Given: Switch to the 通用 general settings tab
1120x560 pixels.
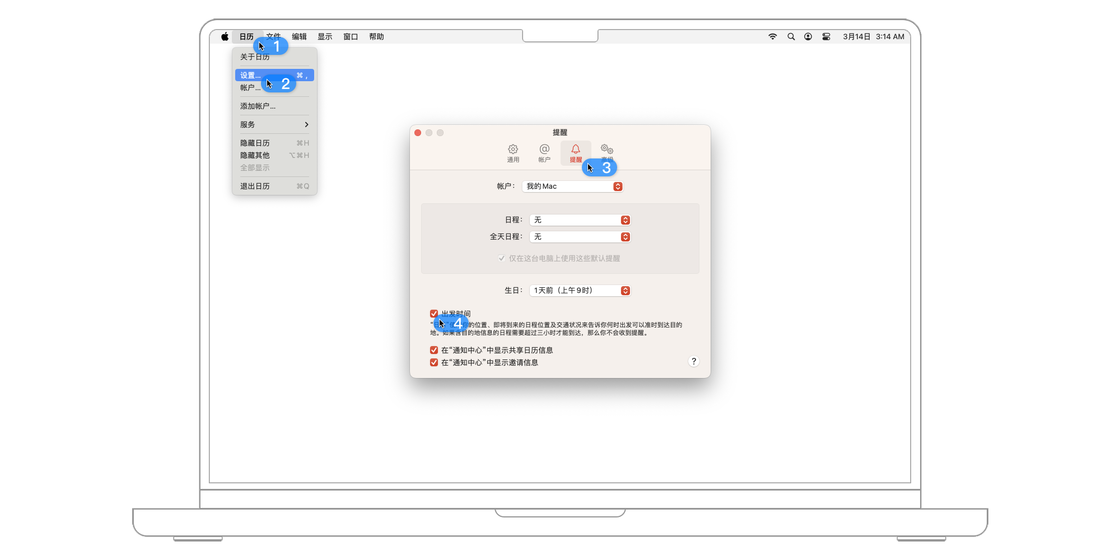Looking at the screenshot, I should 513,153.
